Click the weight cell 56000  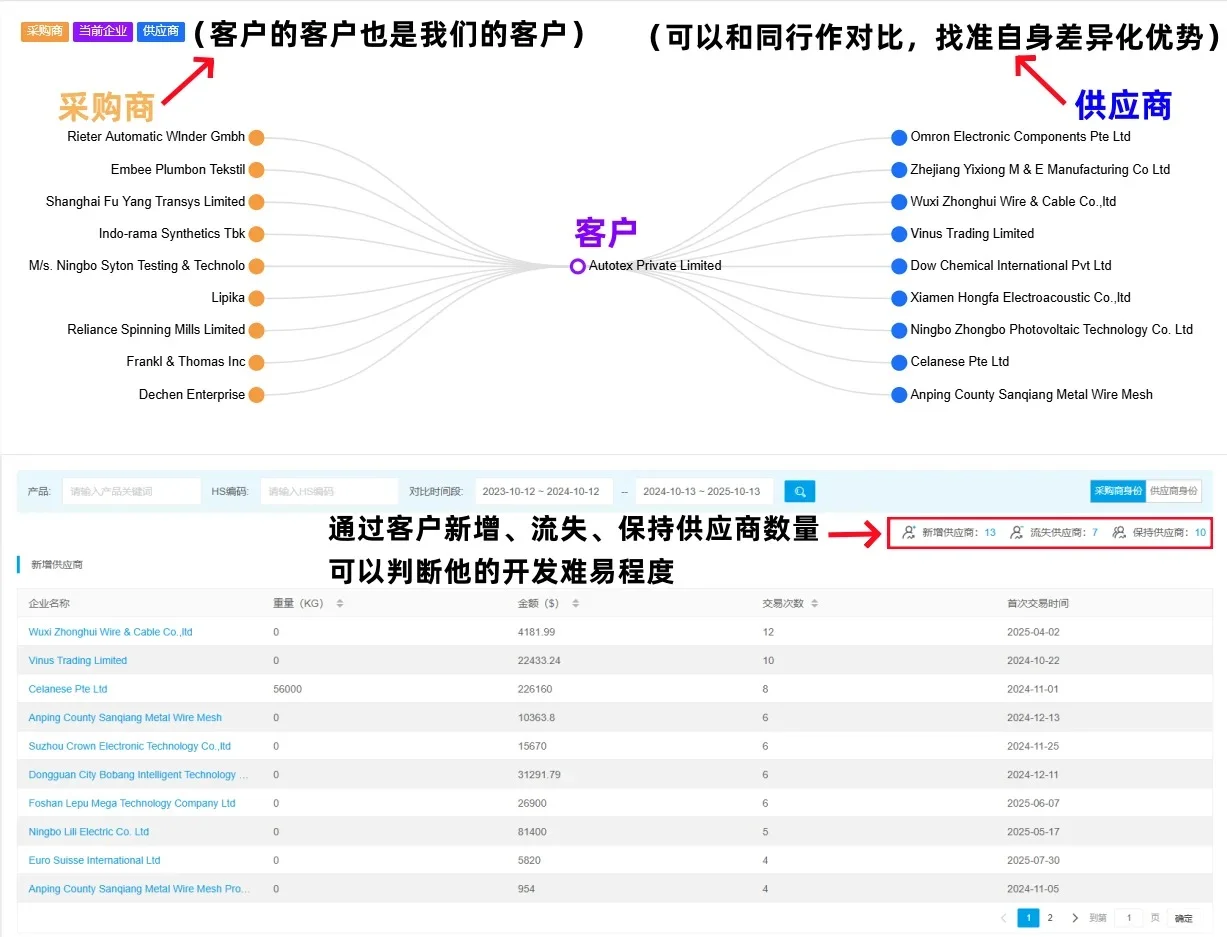288,689
